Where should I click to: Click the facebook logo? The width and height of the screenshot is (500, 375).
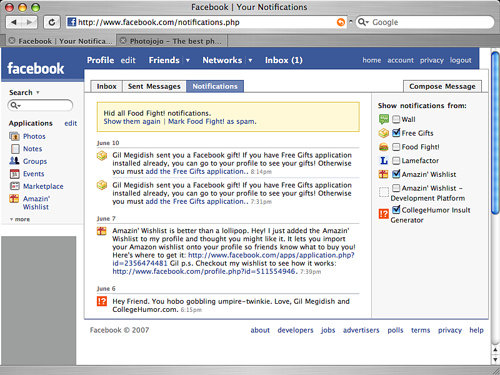tap(36, 68)
